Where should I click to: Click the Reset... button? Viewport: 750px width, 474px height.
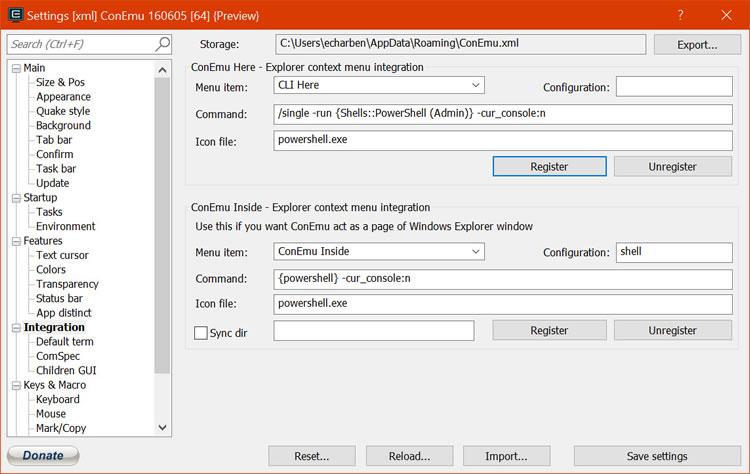[312, 456]
